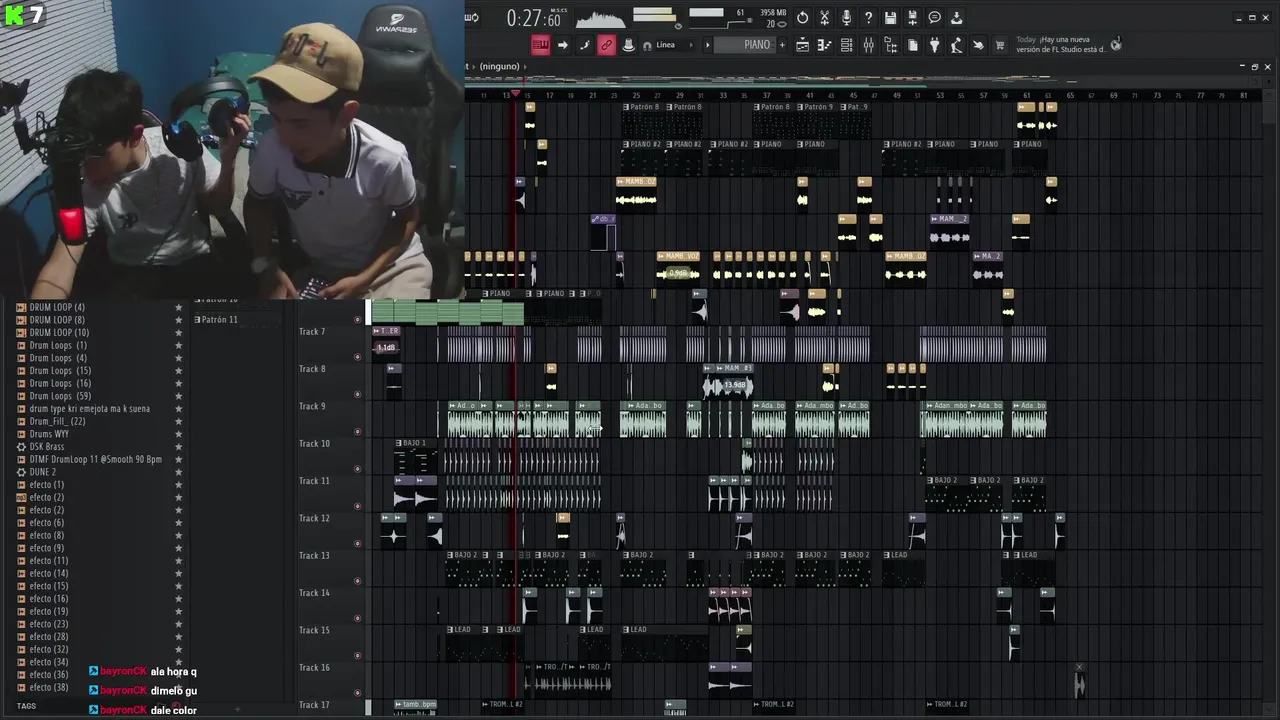Open the DSK Brass plugin preset
The width and height of the screenshot is (1280, 720).
(x=46, y=447)
